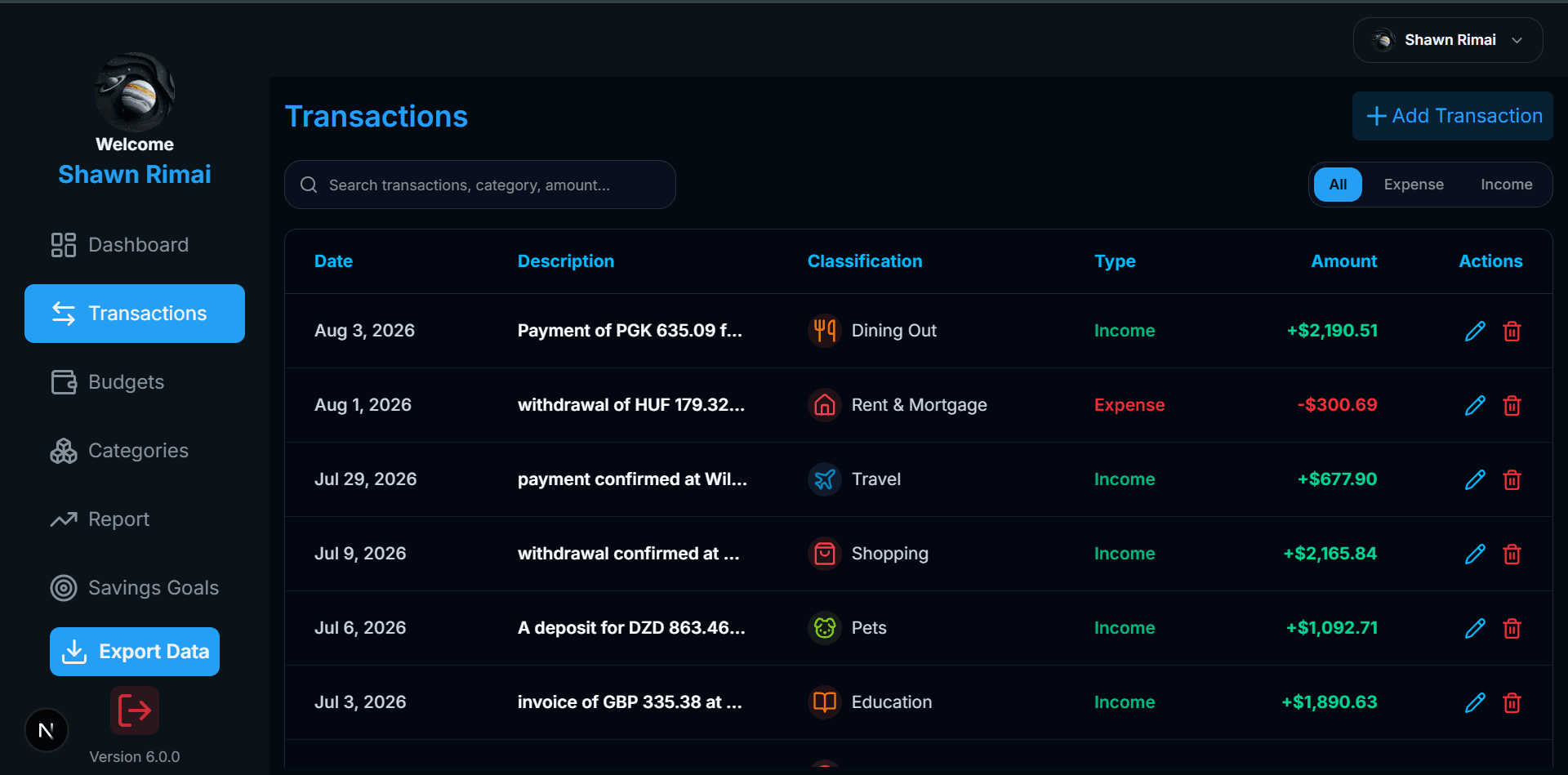Click the amount +$2,165.84
Viewport: 1568px width, 775px height.
point(1330,554)
